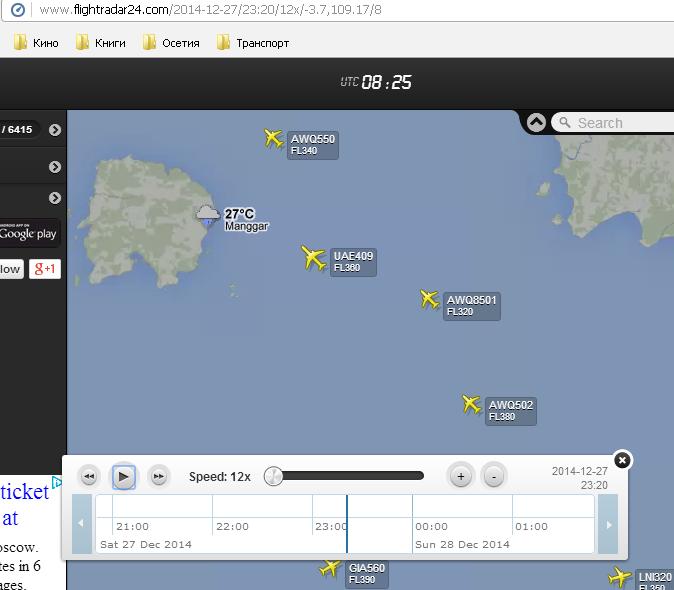Image resolution: width=674 pixels, height=590 pixels.
Task: Click the 2014-12-27 23:20 date text
Action: point(579,478)
